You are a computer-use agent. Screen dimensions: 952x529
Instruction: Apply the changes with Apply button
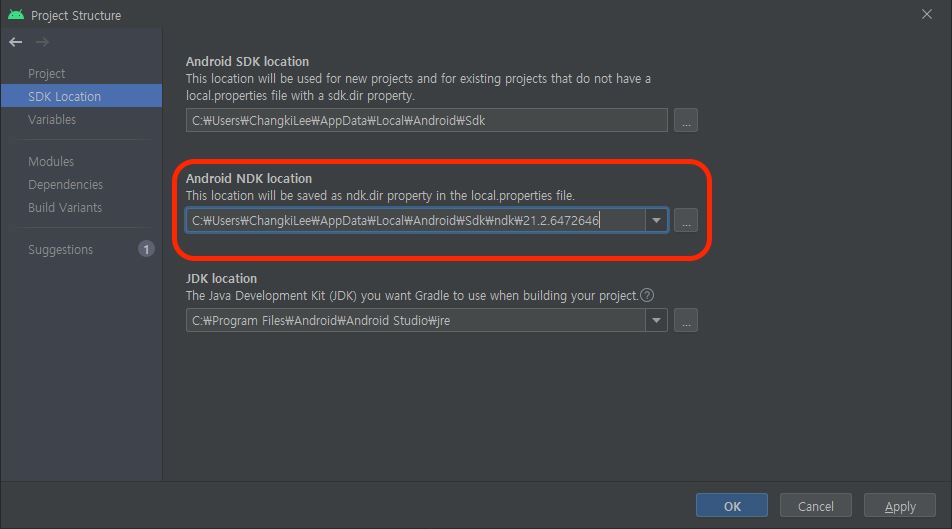click(900, 506)
